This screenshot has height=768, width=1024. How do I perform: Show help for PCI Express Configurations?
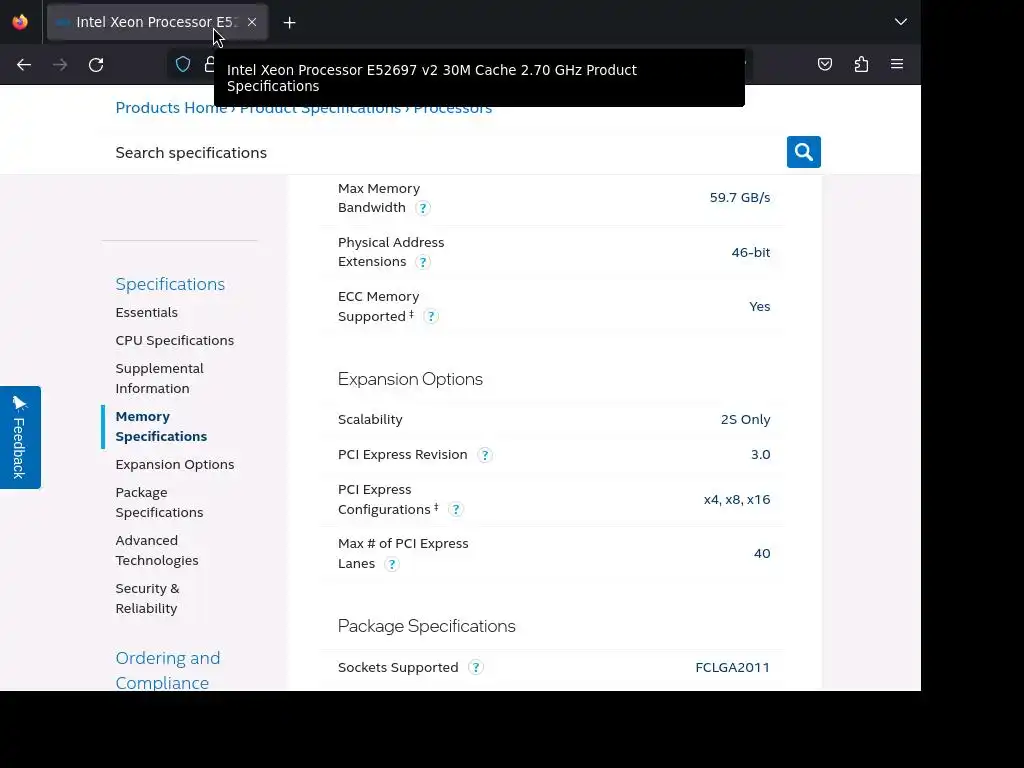coord(456,509)
